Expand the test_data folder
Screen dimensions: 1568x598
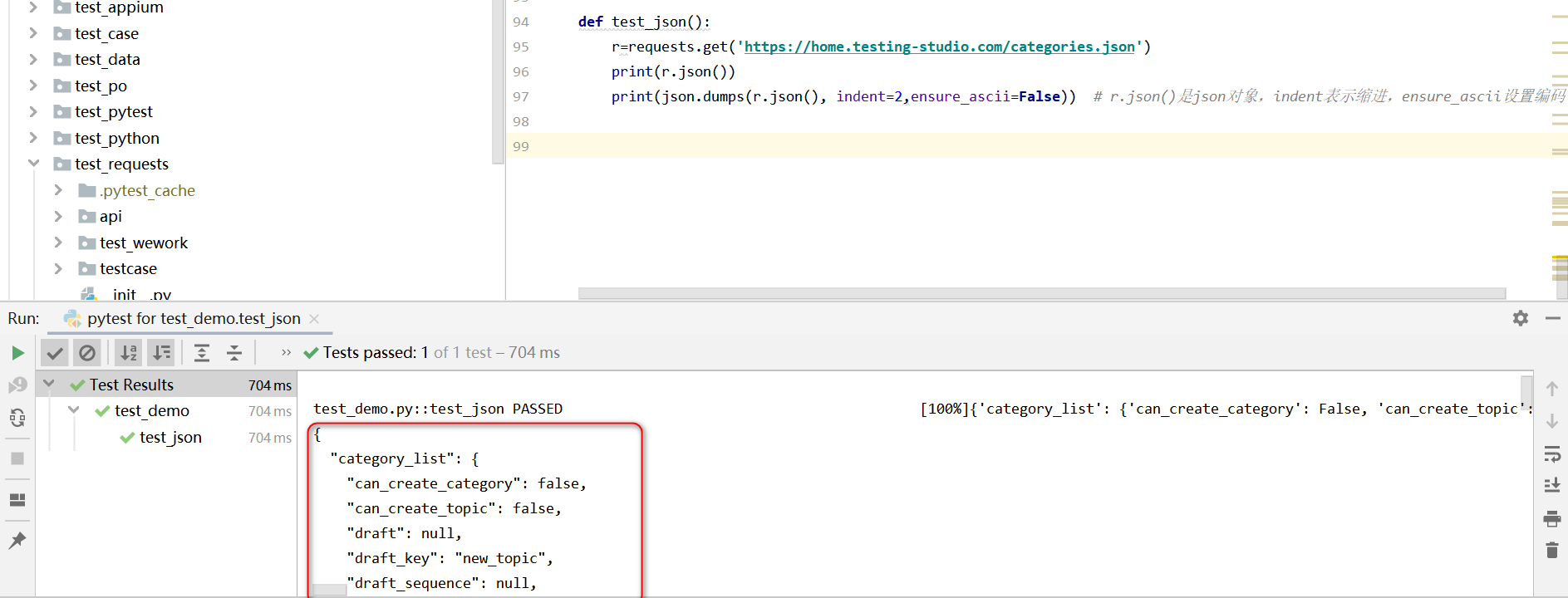33,59
